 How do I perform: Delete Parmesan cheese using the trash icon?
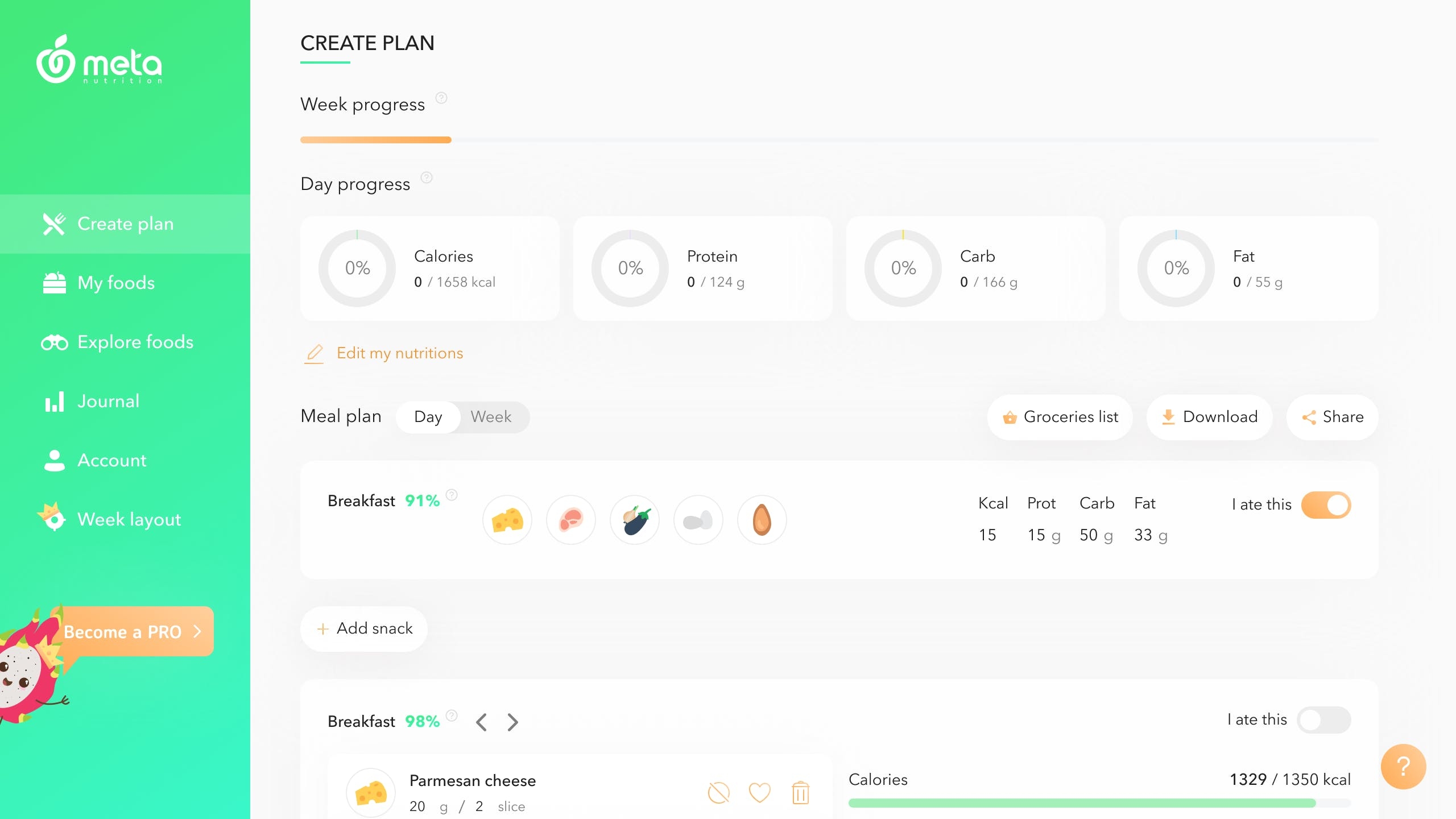pos(800,792)
